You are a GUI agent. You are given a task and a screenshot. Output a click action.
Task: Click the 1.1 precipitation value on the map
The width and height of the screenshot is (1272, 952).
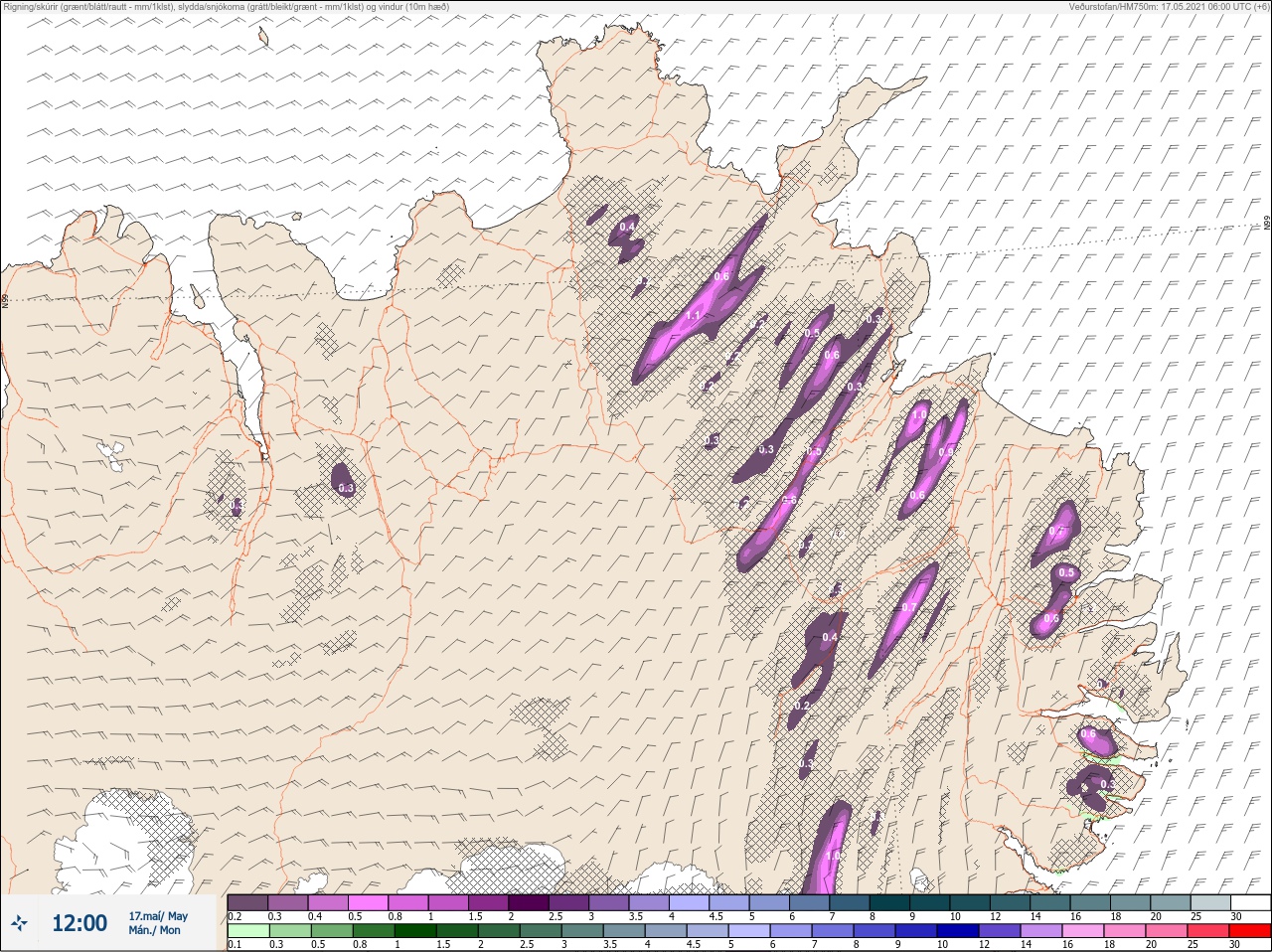[x=694, y=316]
